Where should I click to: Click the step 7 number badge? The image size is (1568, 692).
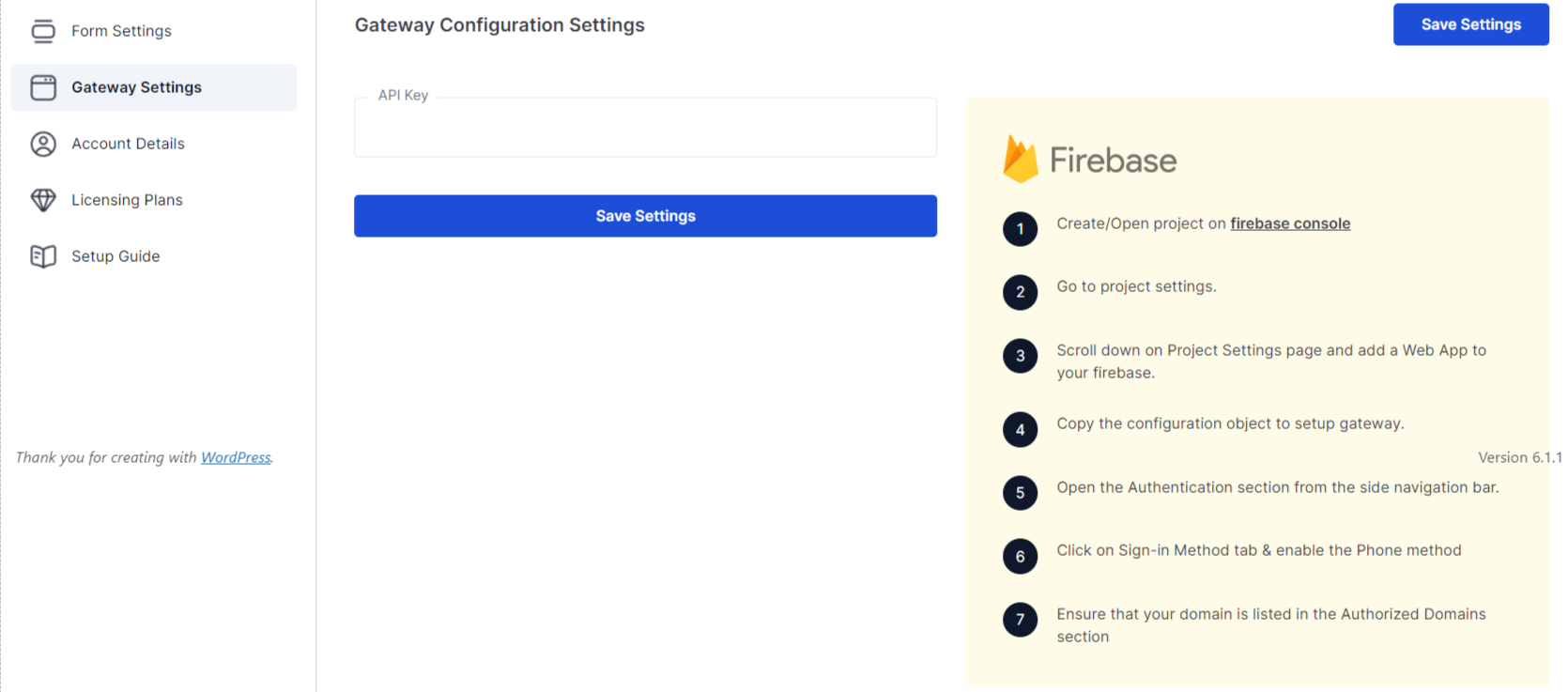pos(1020,620)
